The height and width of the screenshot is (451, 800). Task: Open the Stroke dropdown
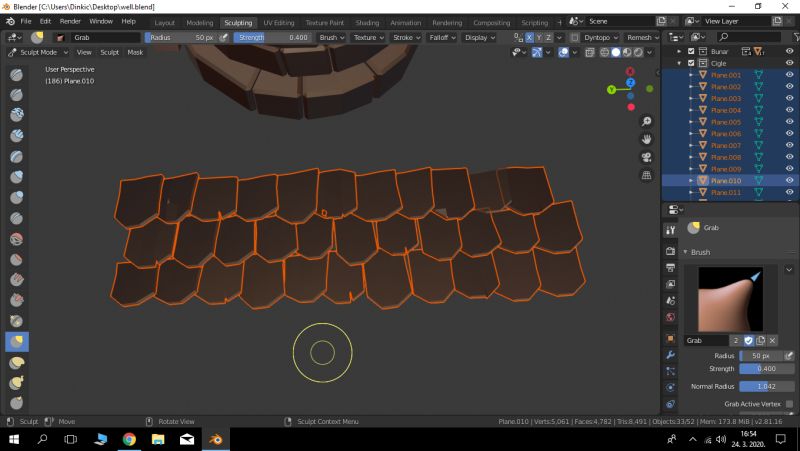[x=406, y=38]
